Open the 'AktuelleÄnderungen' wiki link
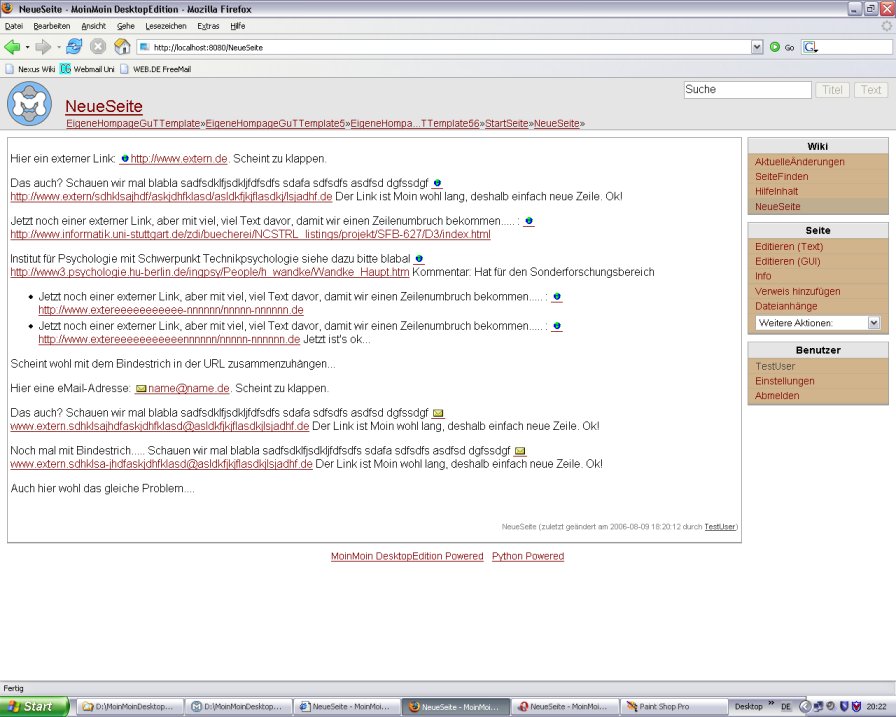The height and width of the screenshot is (717, 896). click(x=799, y=162)
